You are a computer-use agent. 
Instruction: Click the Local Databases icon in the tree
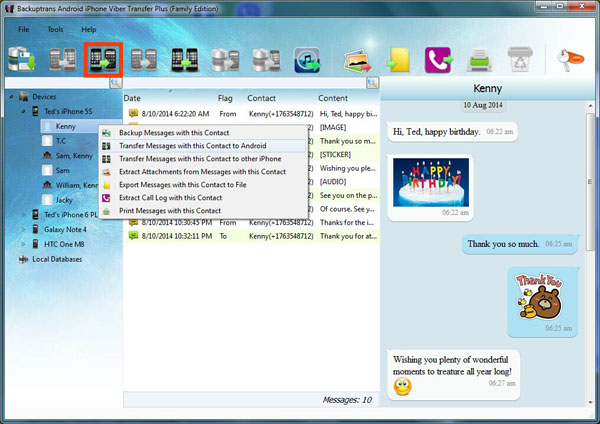coord(23,259)
